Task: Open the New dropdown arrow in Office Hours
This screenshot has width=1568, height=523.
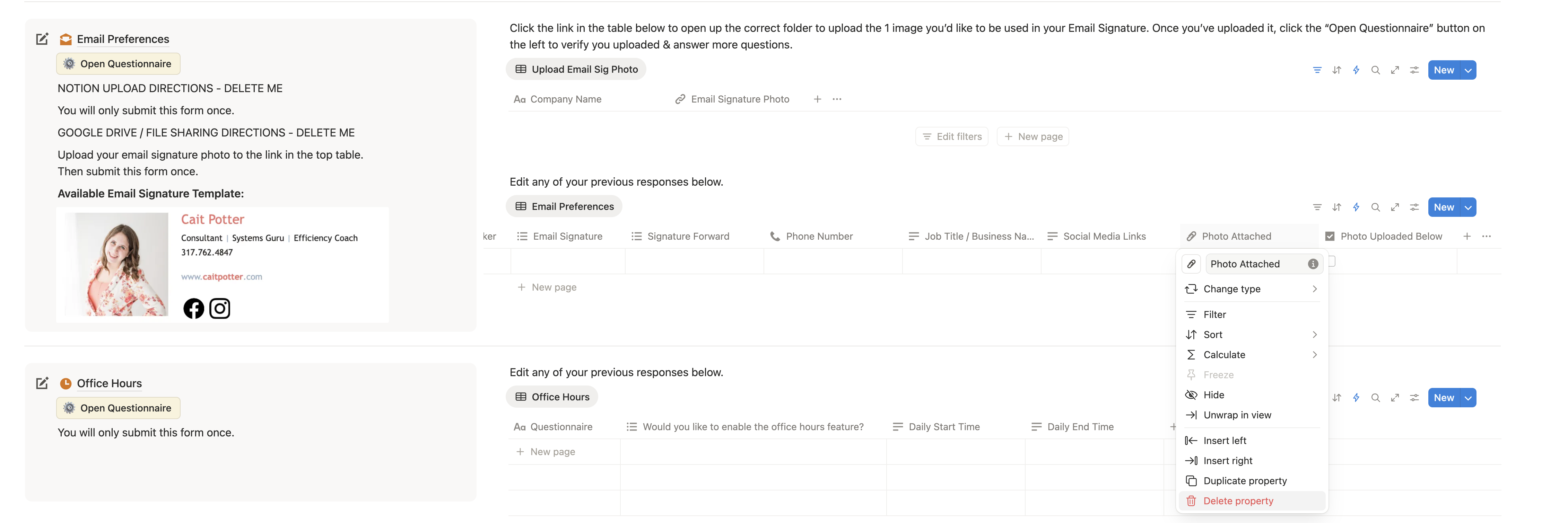Action: click(1468, 398)
